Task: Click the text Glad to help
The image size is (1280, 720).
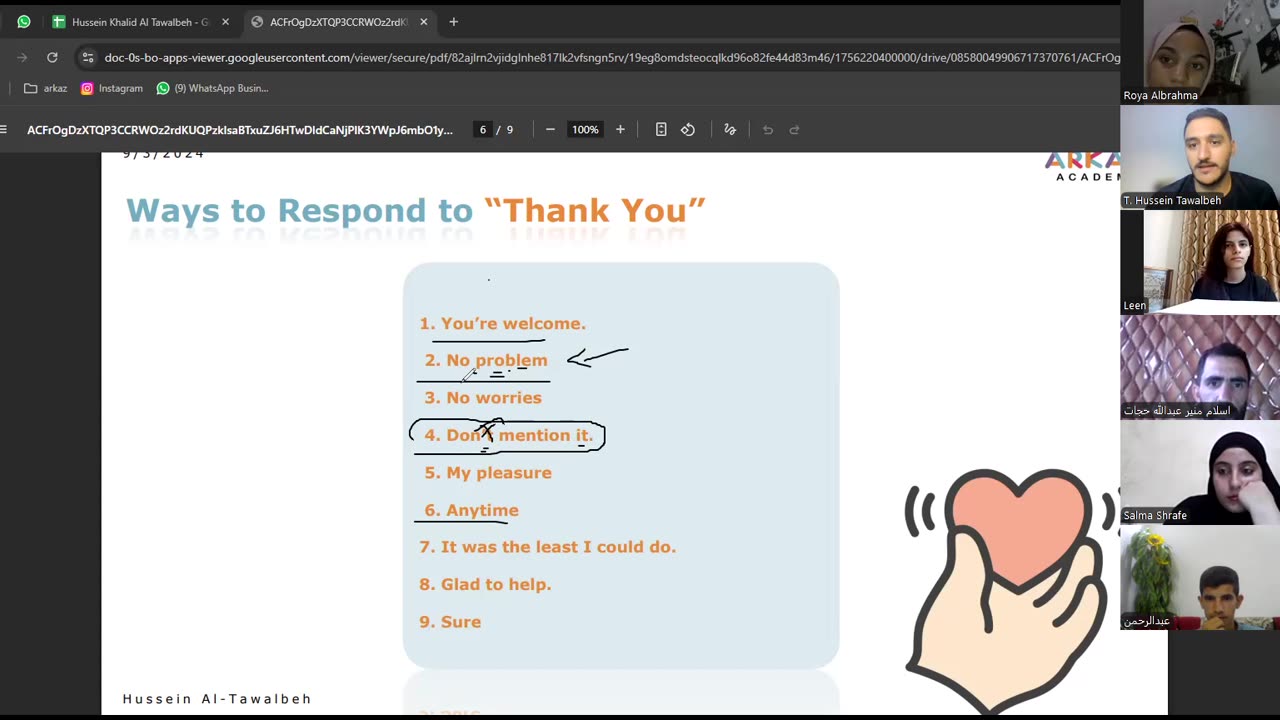Action: (496, 584)
